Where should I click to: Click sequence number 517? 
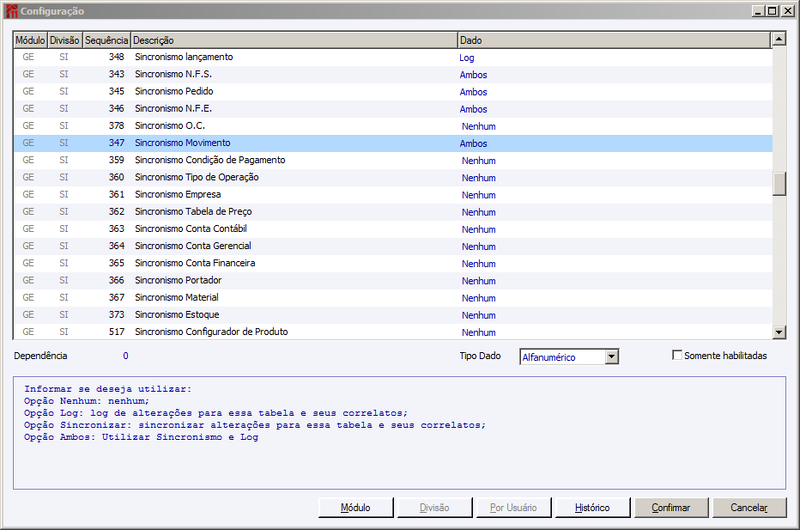116,332
